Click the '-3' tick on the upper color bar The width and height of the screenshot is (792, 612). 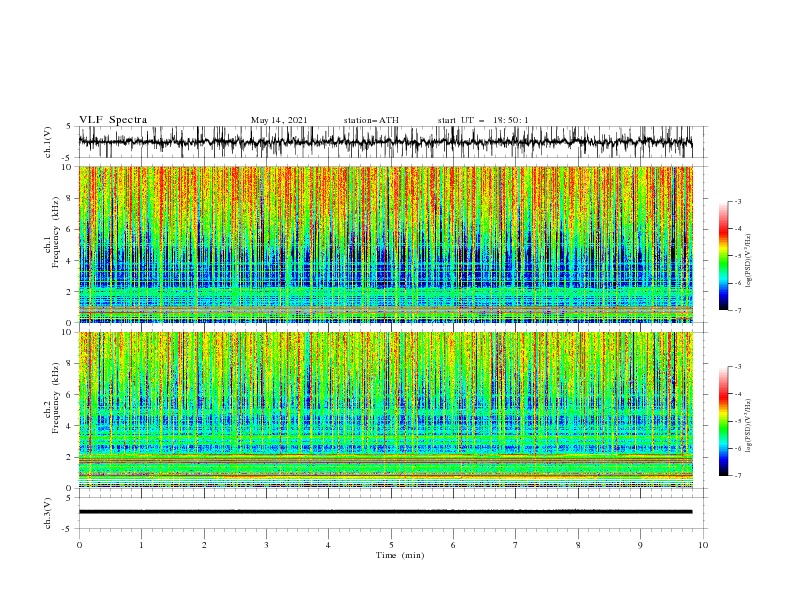coord(737,201)
